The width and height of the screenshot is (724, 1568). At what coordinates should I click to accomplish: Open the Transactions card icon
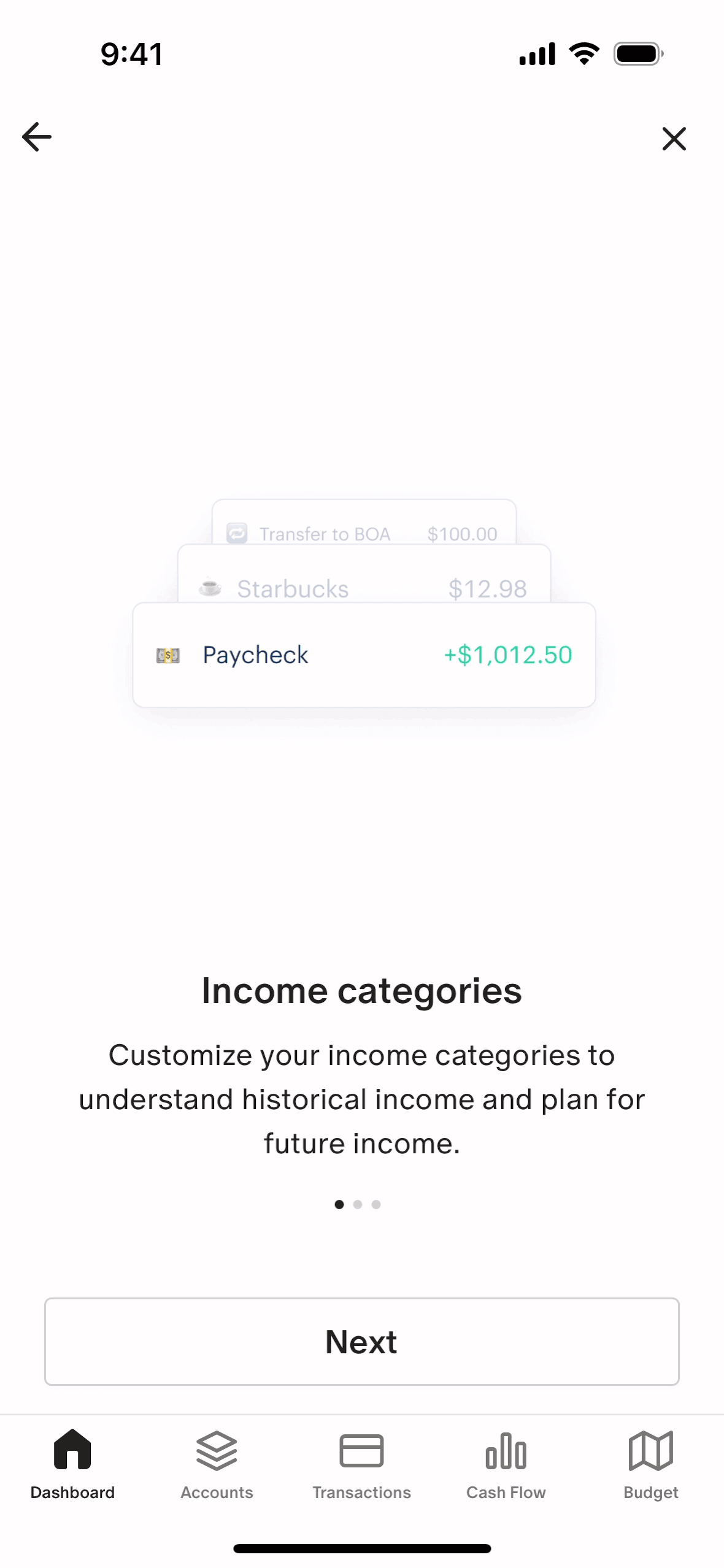[x=361, y=1451]
